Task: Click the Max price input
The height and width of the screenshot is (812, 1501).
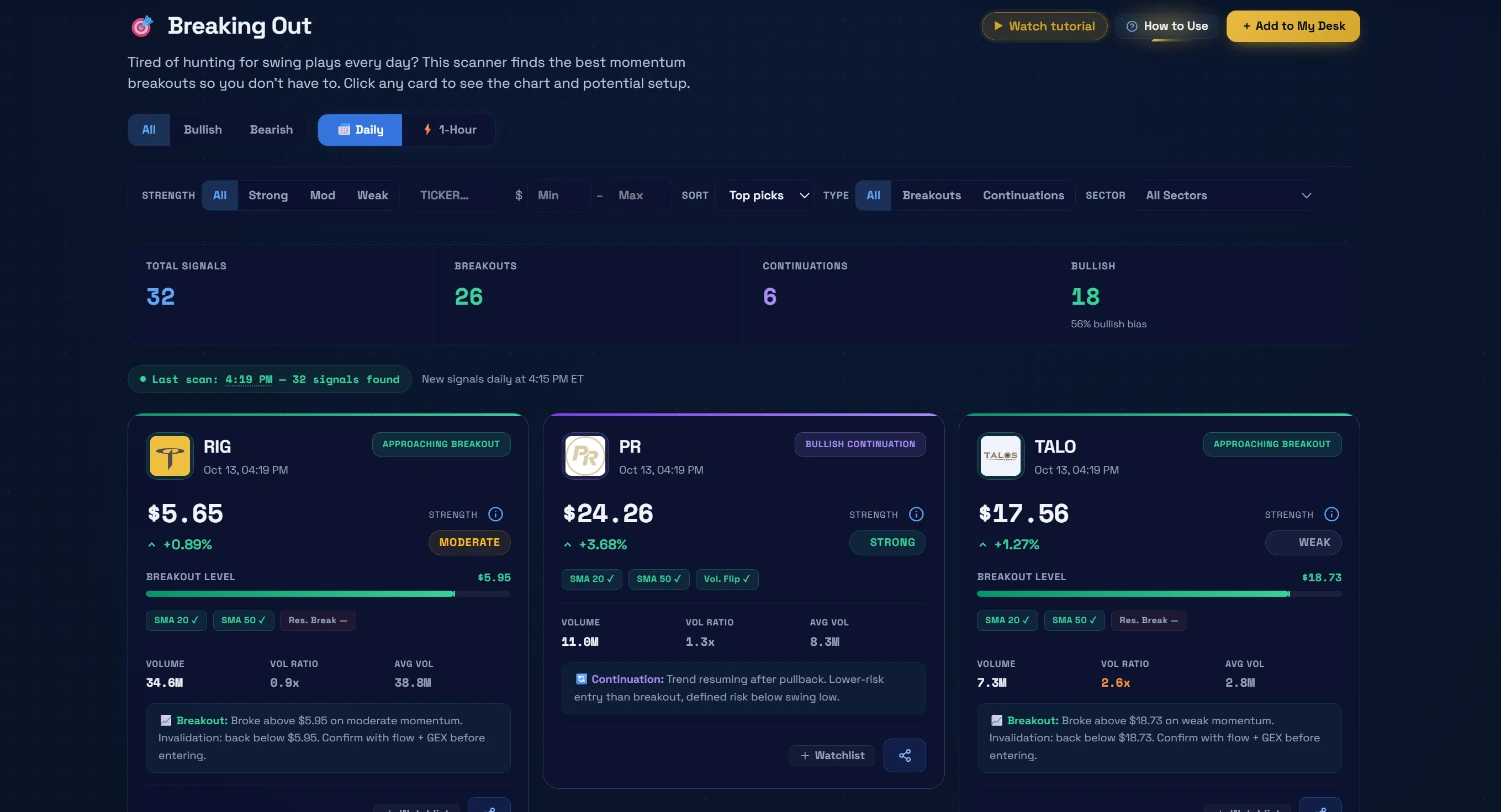Action: tap(640, 195)
